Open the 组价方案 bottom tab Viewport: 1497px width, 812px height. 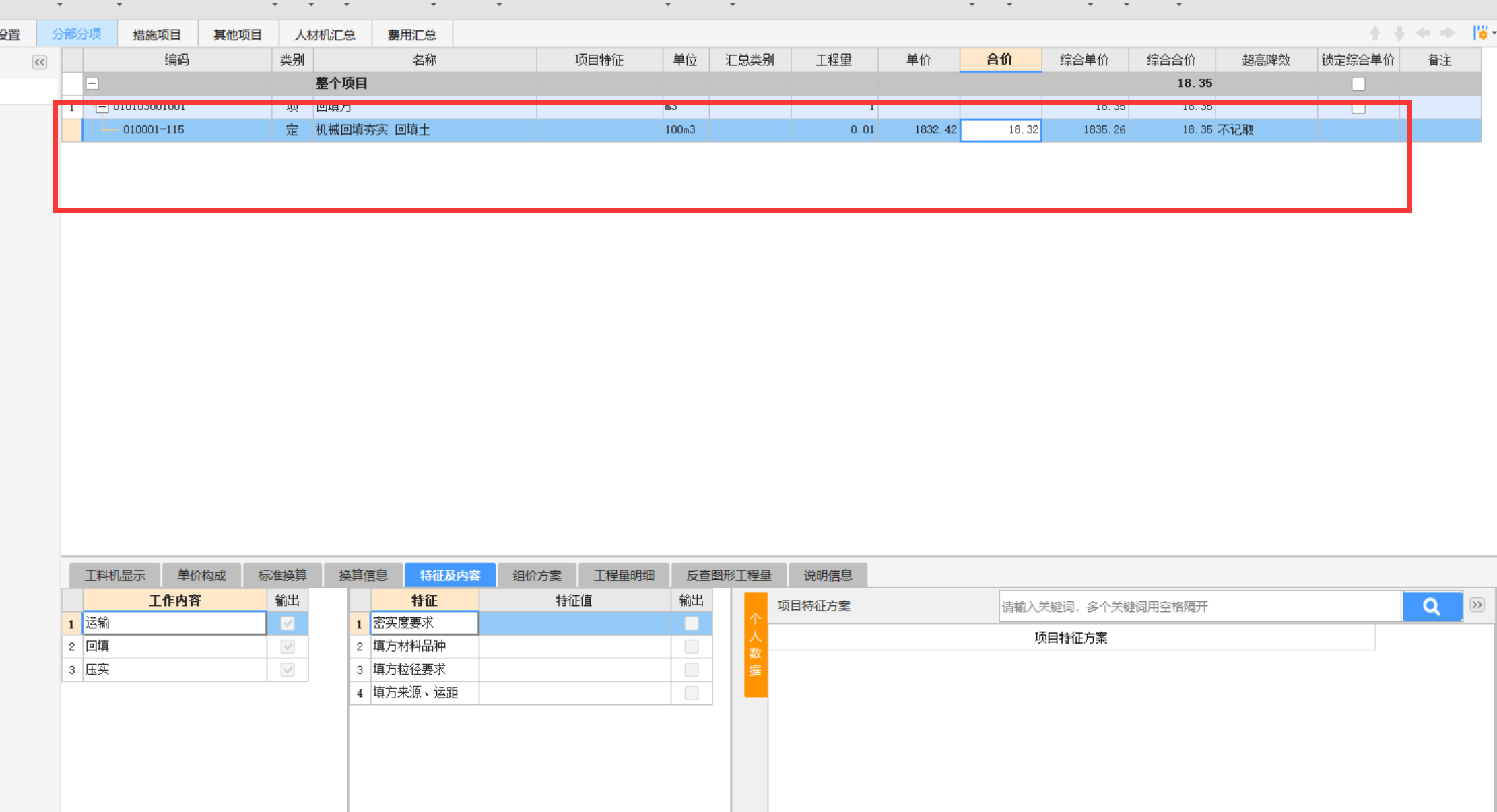point(537,576)
